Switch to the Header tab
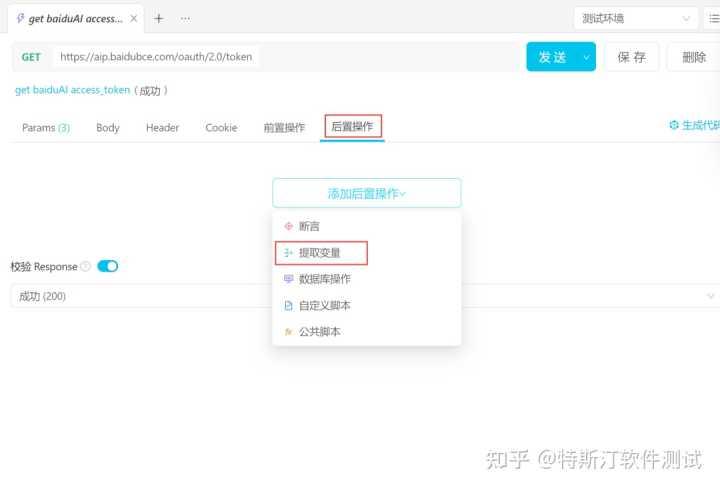 [163, 128]
